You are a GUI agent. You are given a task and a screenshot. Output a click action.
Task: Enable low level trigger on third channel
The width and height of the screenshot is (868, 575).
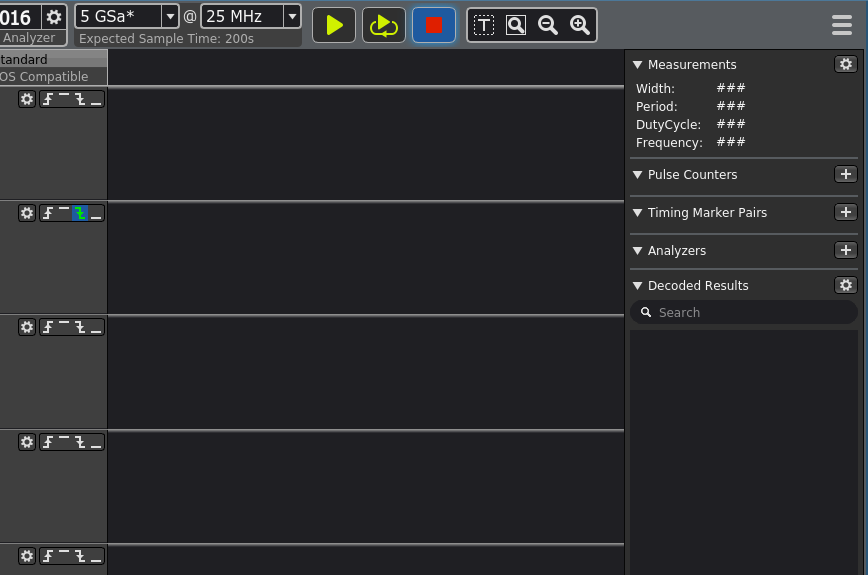pyautogui.click(x=96, y=327)
